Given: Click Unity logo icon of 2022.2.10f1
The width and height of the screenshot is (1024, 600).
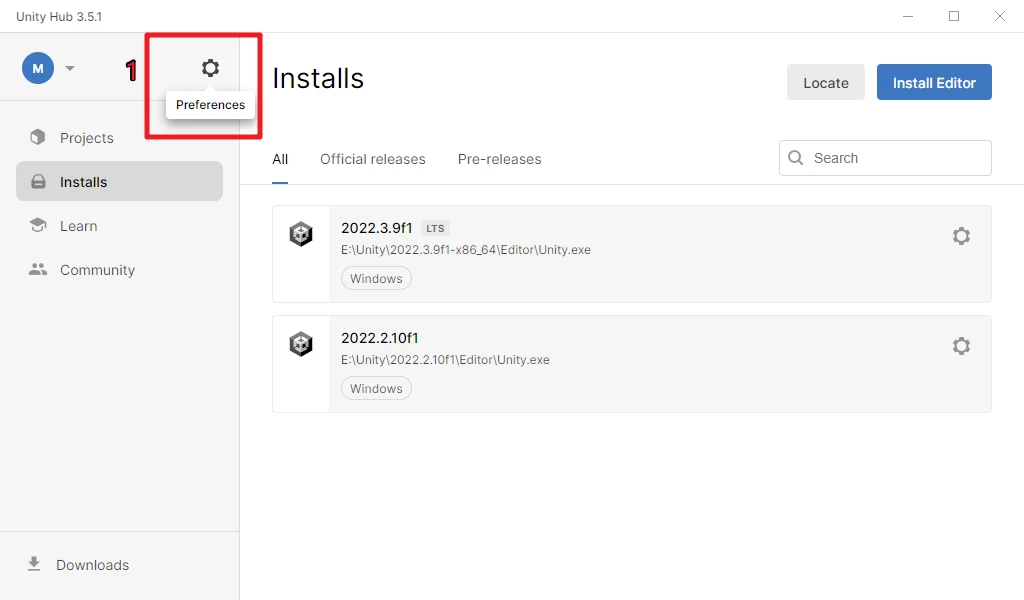Looking at the screenshot, I should point(301,344).
